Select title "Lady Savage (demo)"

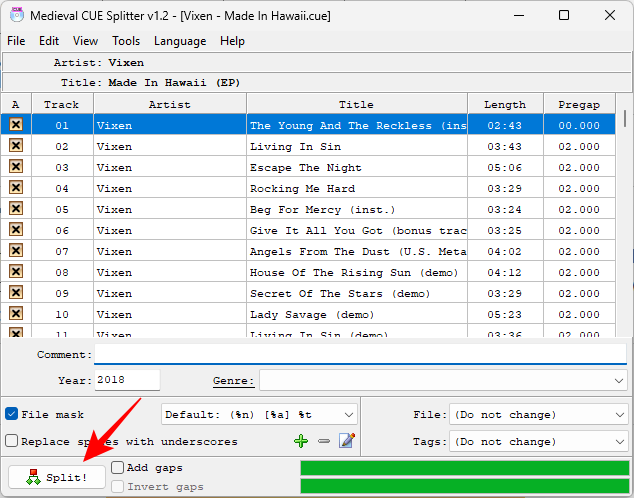(312, 314)
